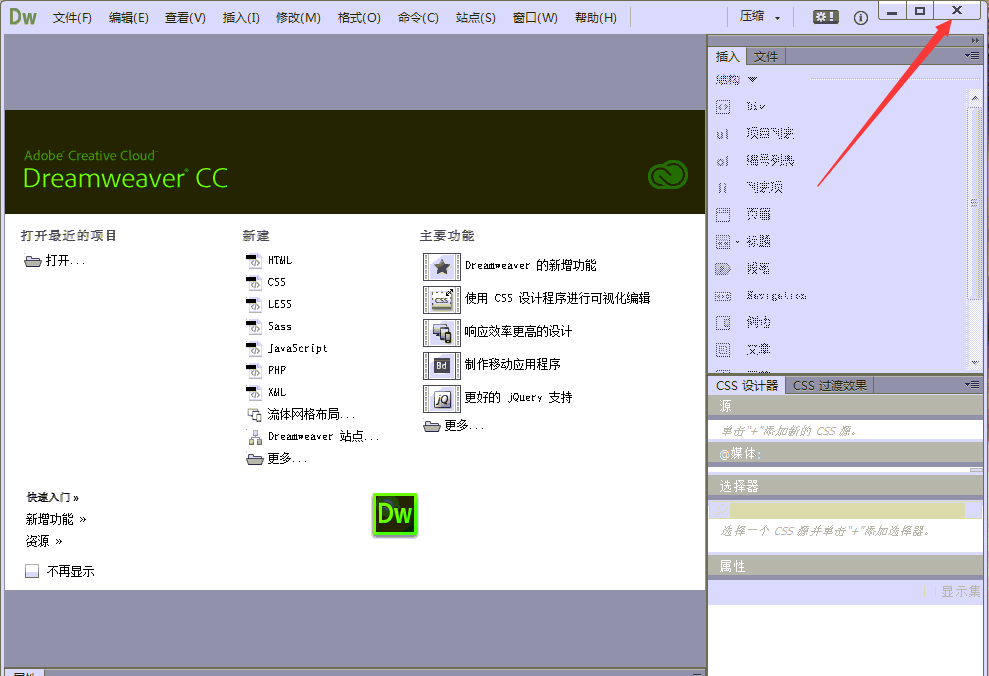This screenshot has height=676, width=989.
Task: Select the 插入 panel tab
Action: [x=727, y=57]
